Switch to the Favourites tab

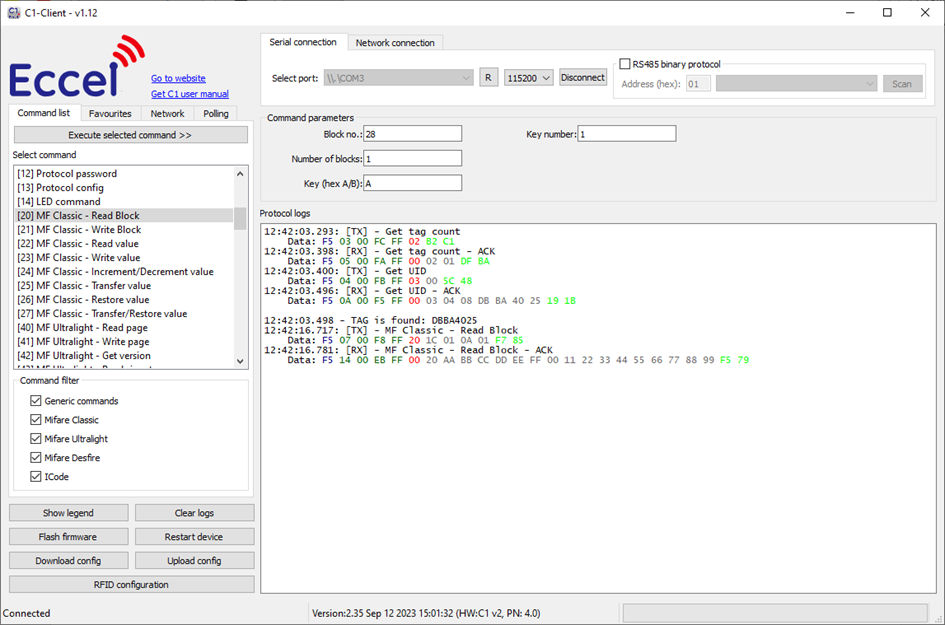point(110,113)
